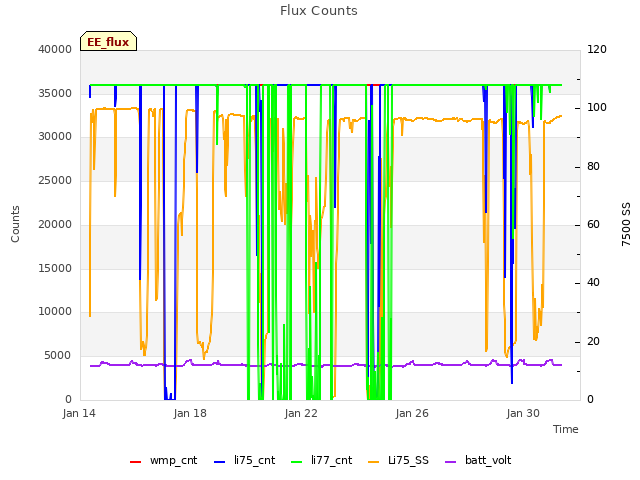The width and height of the screenshot is (640, 480).
Task: Click the 120 right axis value
Action: pyautogui.click(x=597, y=49)
